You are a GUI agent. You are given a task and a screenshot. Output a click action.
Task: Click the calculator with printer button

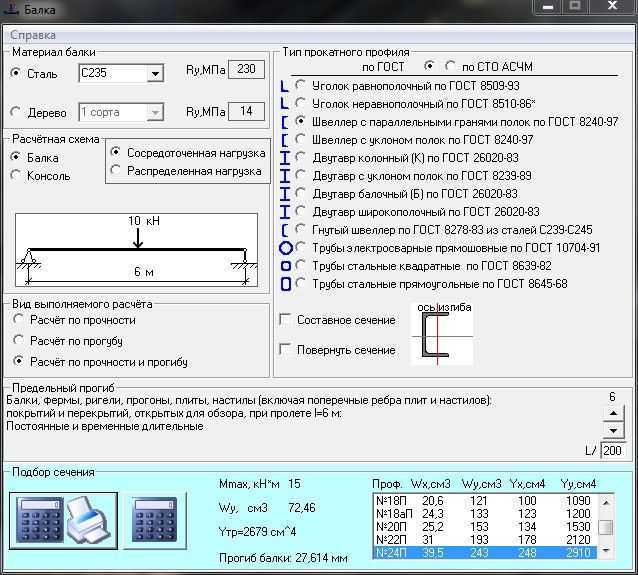[x=63, y=520]
